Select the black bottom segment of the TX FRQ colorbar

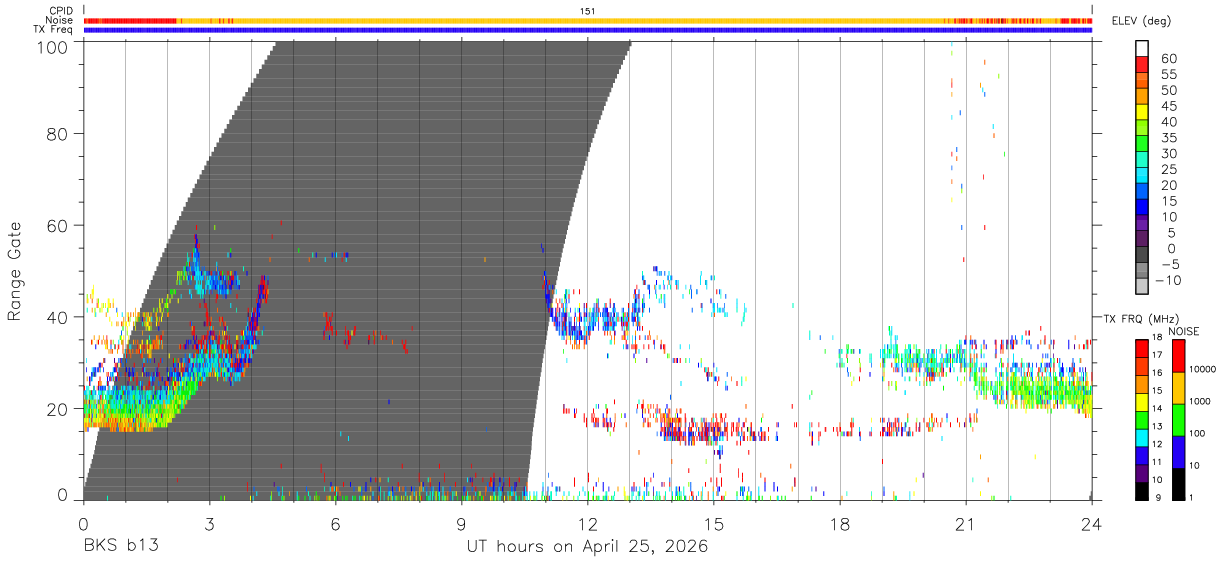coord(1142,491)
